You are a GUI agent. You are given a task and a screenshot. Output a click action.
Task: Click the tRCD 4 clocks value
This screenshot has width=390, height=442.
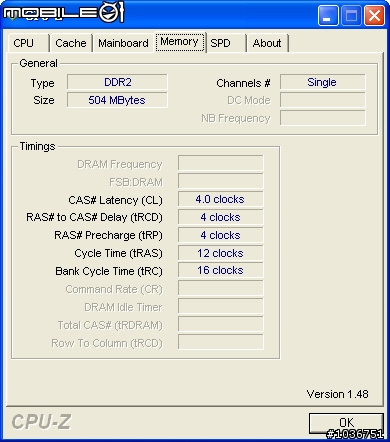coord(221,217)
